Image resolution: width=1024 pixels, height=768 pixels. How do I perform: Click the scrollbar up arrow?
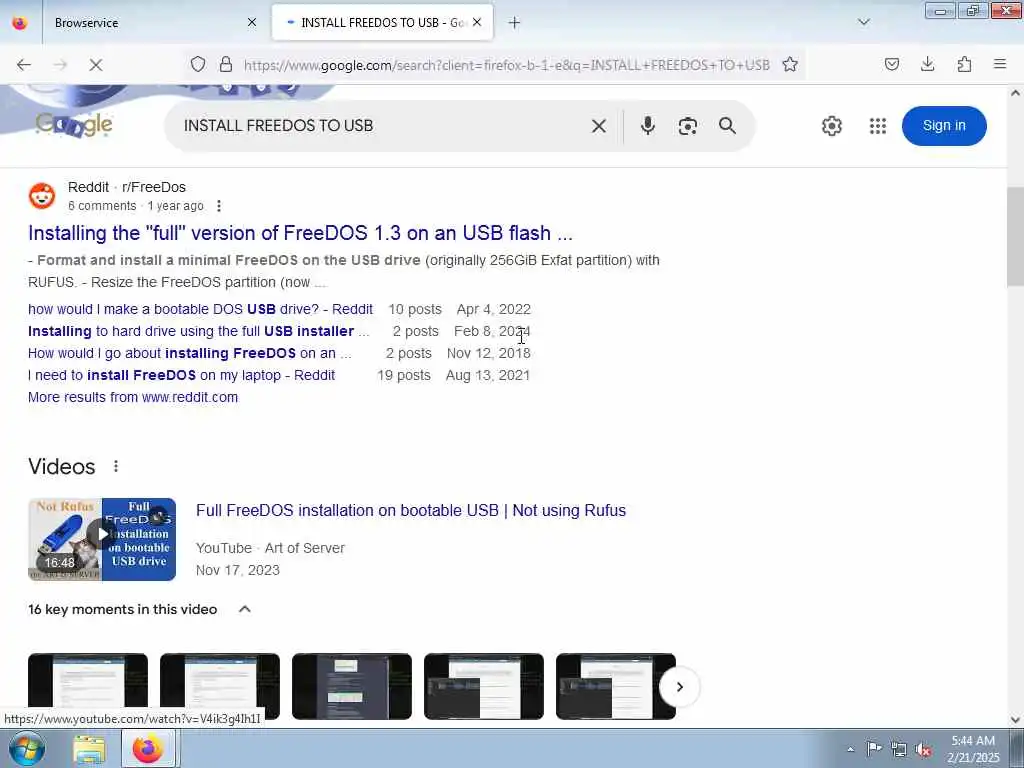click(1015, 93)
